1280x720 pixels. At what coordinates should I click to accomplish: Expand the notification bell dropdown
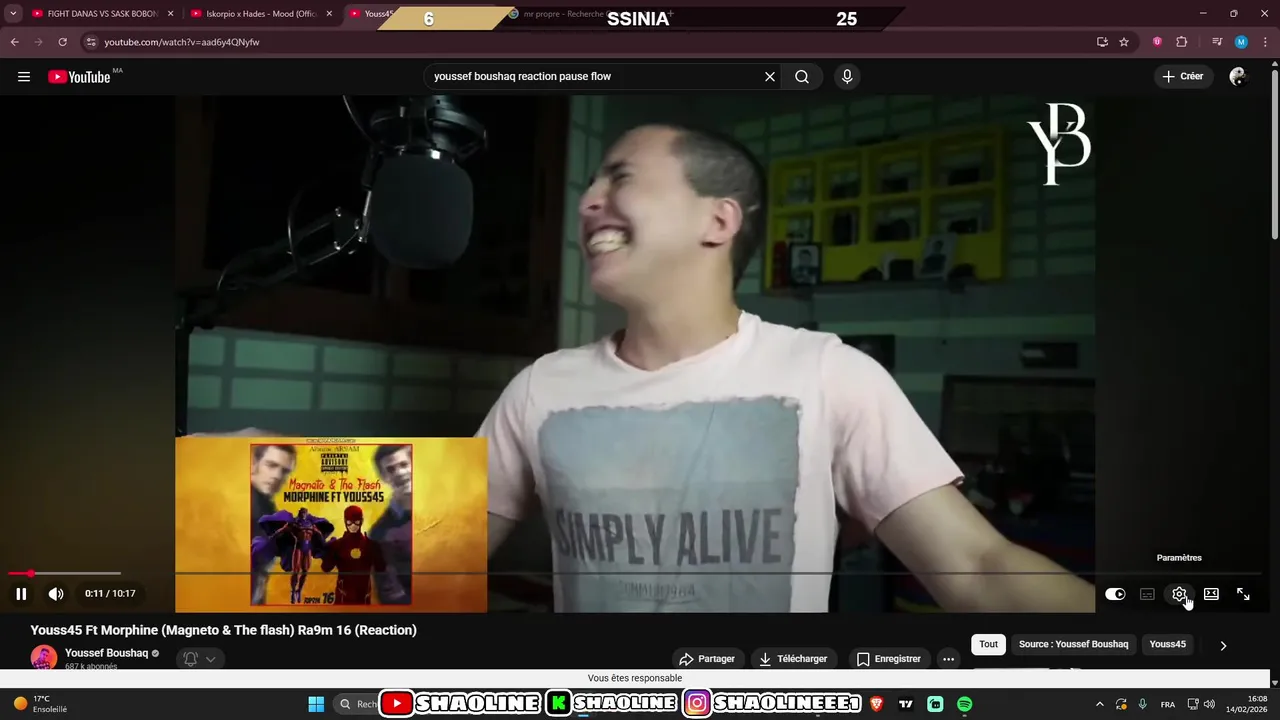pyautogui.click(x=210, y=659)
